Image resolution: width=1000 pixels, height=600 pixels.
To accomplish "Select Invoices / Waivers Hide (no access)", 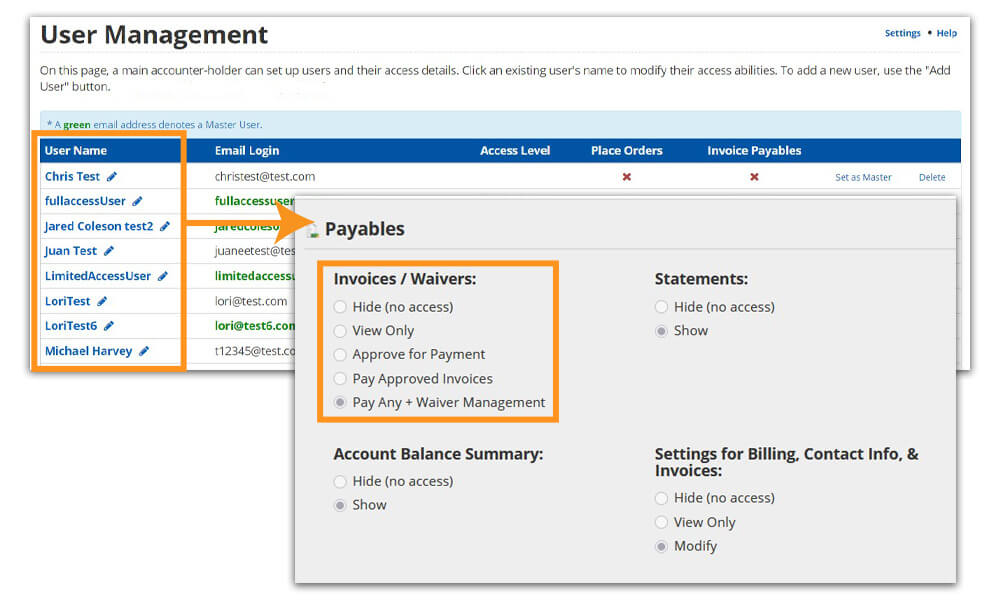I will click(340, 307).
